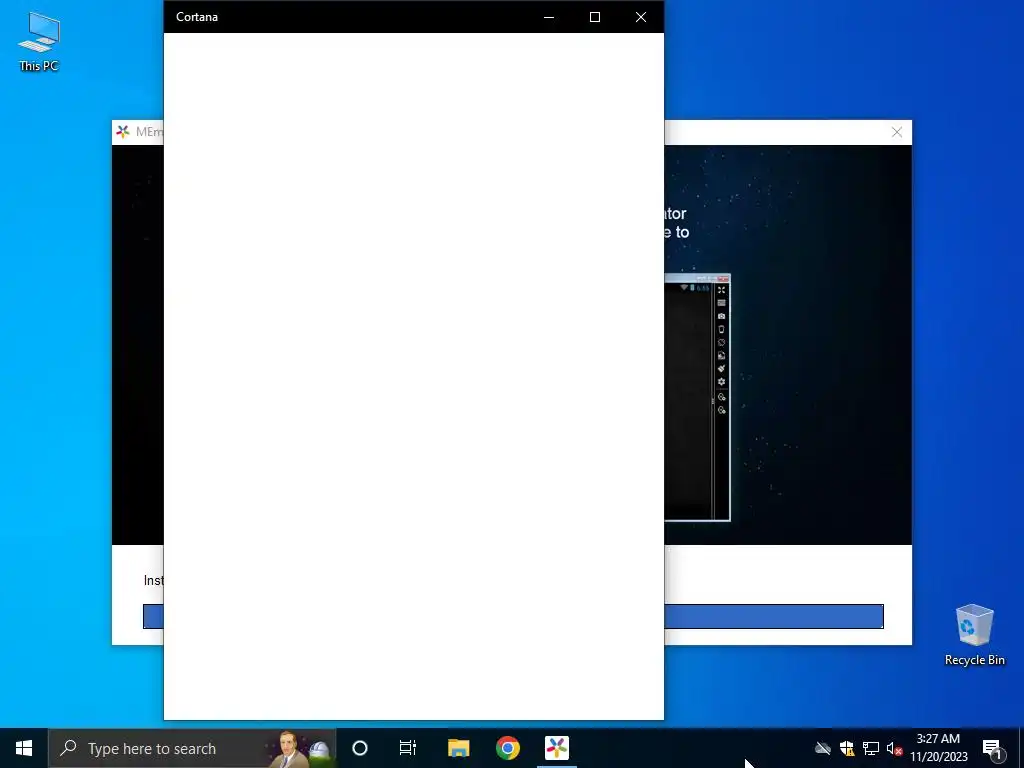Click the MEmu logo in installer title bar

point(123,132)
